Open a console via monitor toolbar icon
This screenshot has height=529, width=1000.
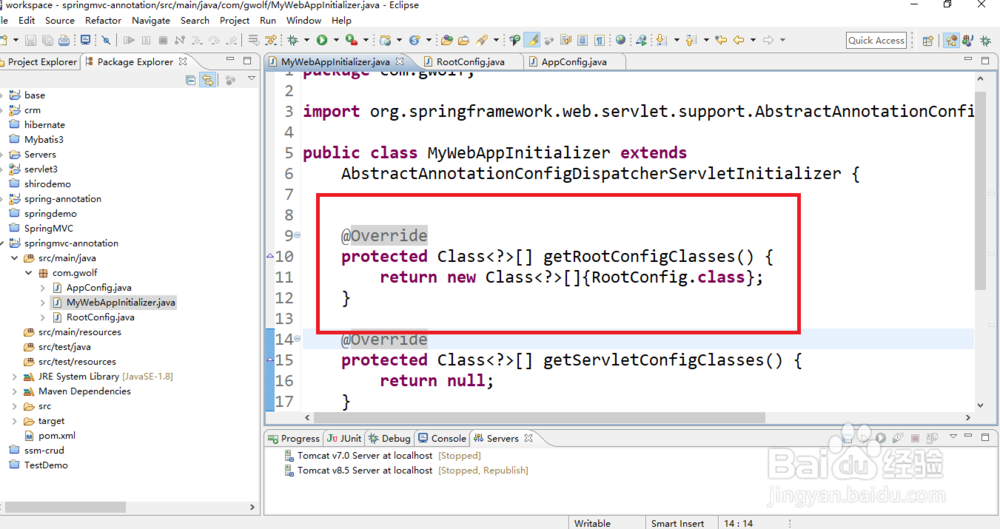[x=85, y=40]
